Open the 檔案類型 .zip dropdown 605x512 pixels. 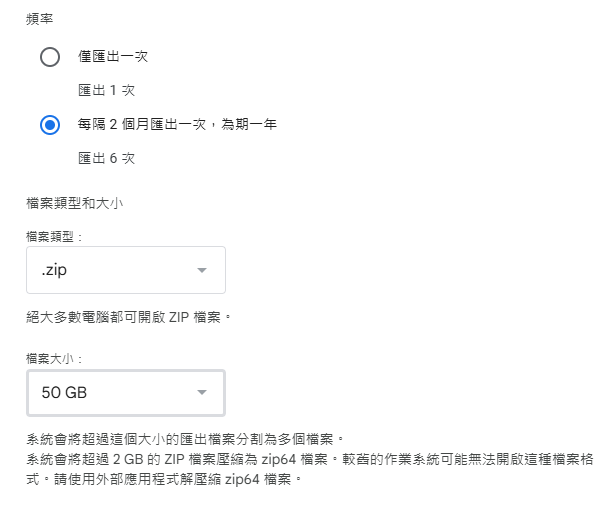coord(126,270)
